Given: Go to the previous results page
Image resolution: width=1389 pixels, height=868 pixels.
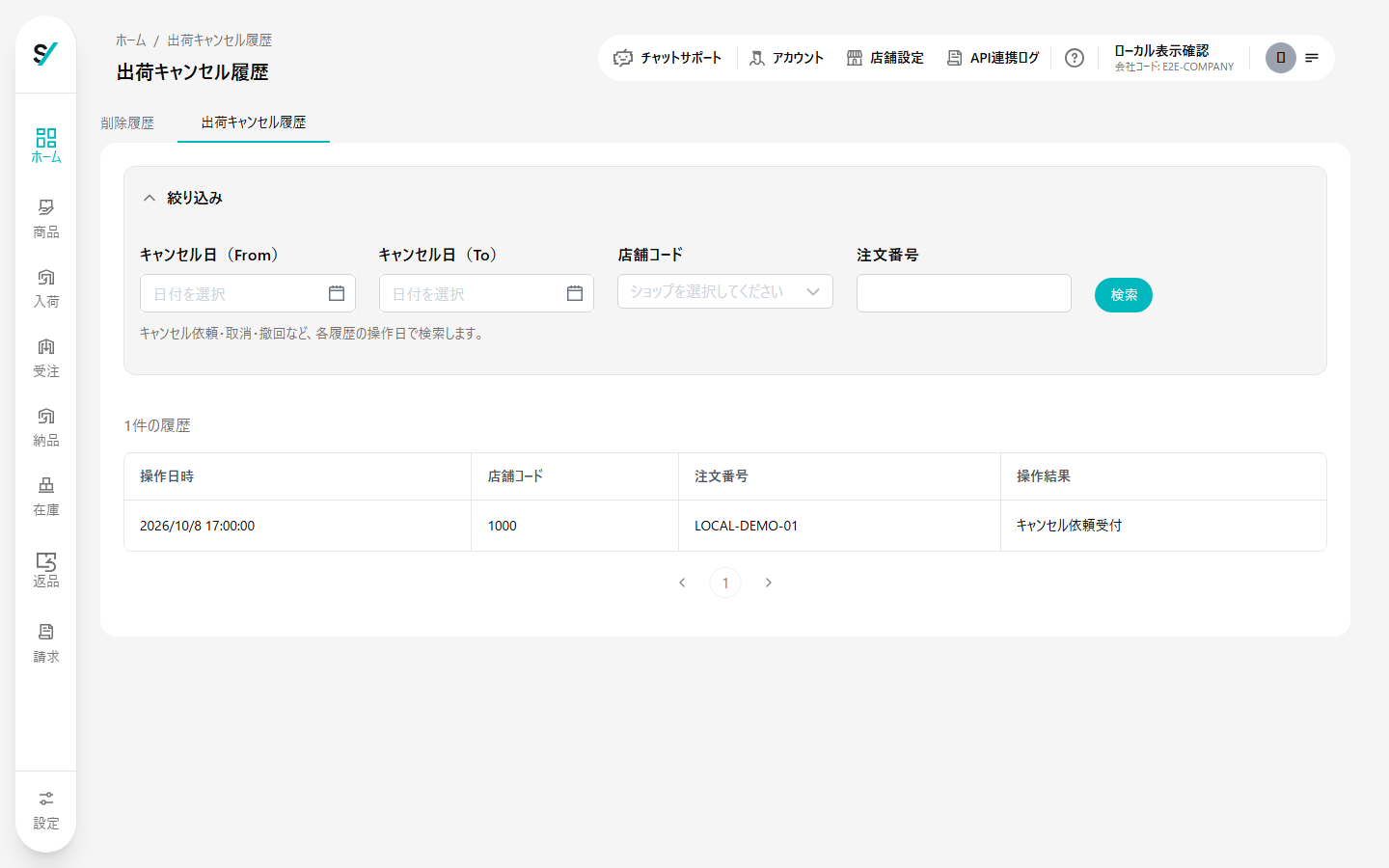Looking at the screenshot, I should pyautogui.click(x=682, y=583).
